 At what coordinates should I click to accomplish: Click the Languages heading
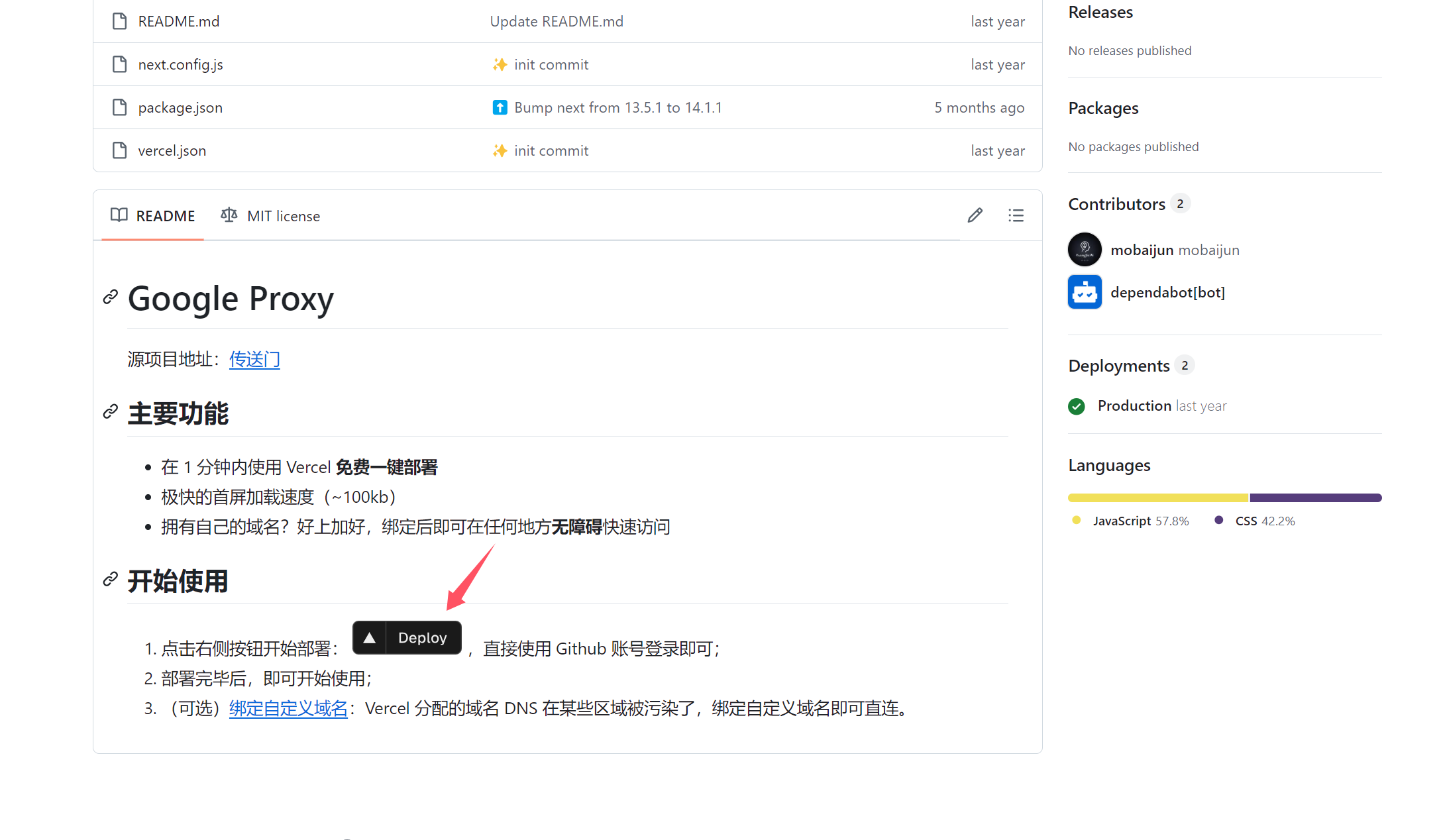[1109, 465]
